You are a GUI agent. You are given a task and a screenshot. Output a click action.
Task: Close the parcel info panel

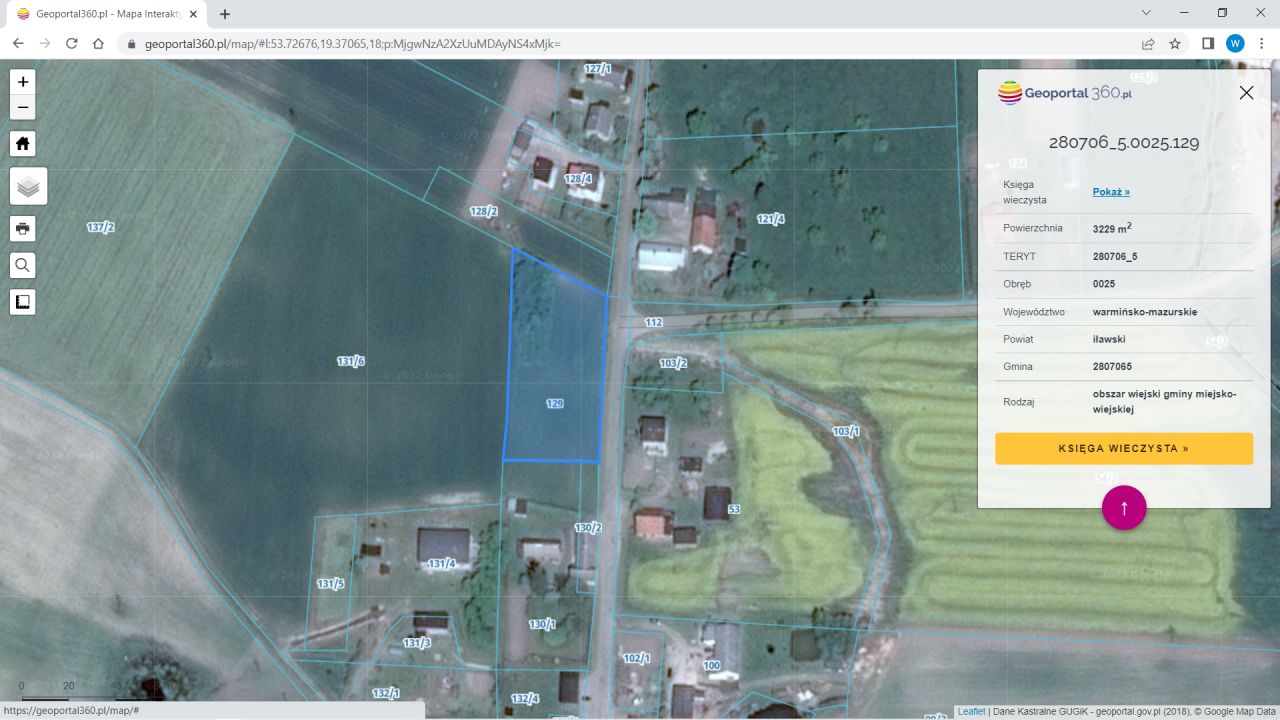1246,93
